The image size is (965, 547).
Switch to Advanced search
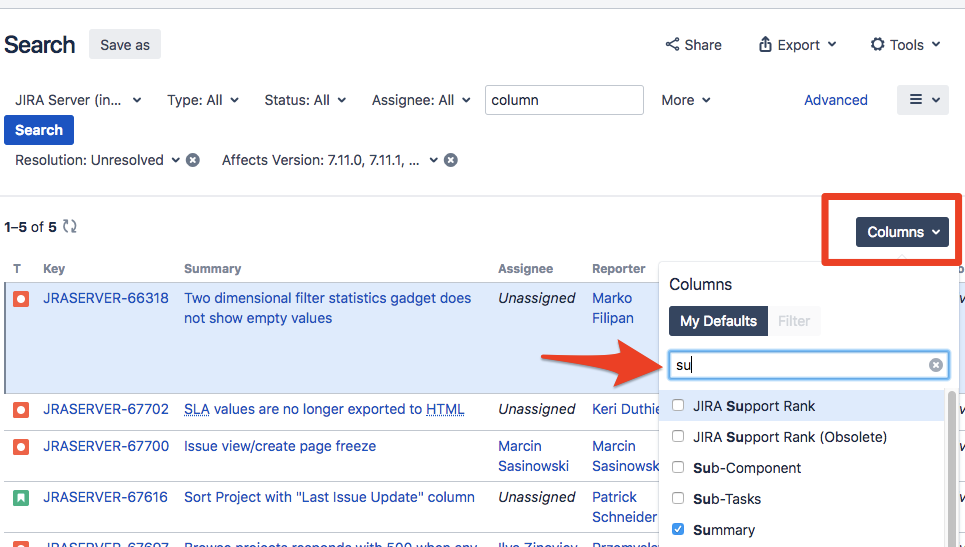[x=836, y=100]
